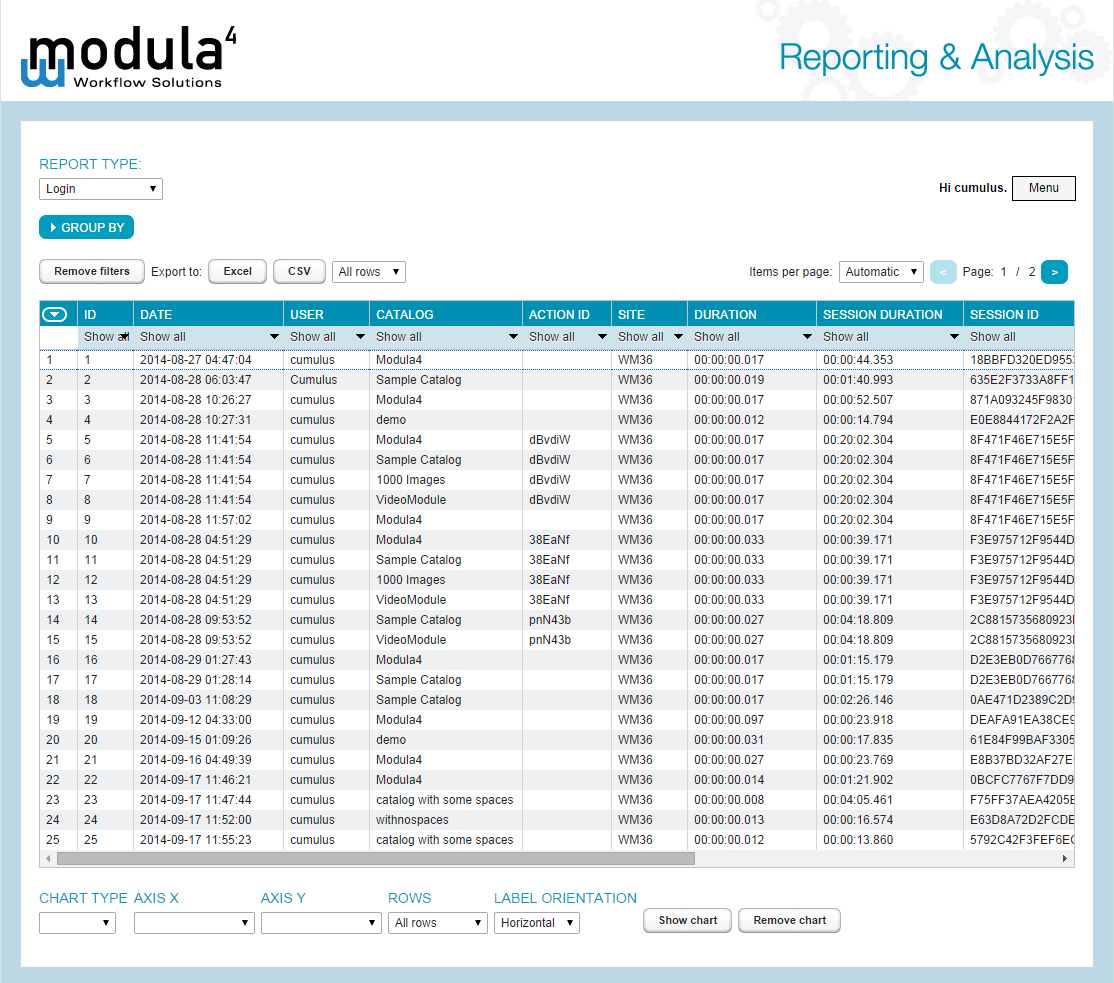Open the export rows dropdown next to CSV
Viewport: 1114px width, 983px height.
[369, 271]
